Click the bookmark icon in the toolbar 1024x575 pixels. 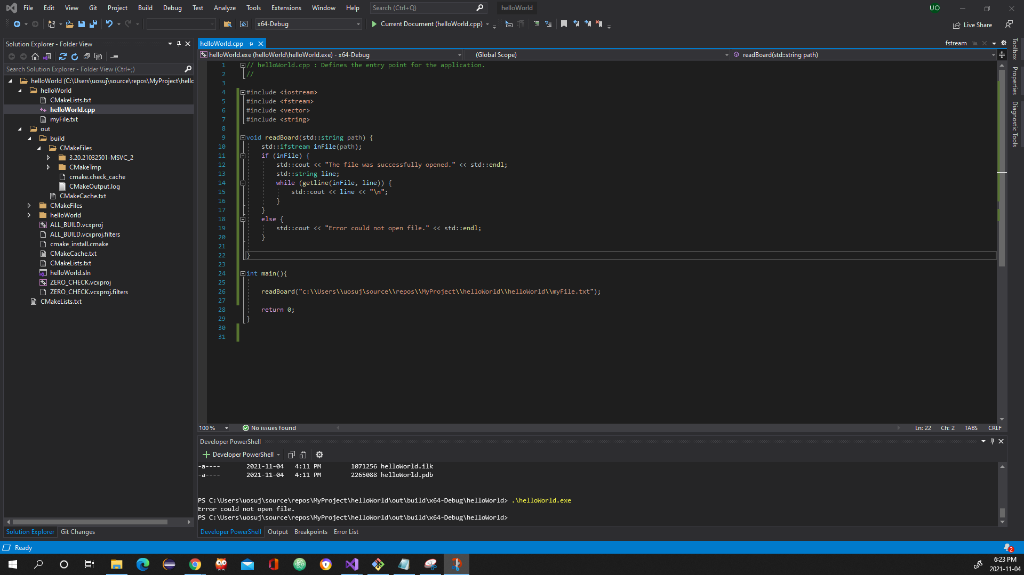(564, 23)
